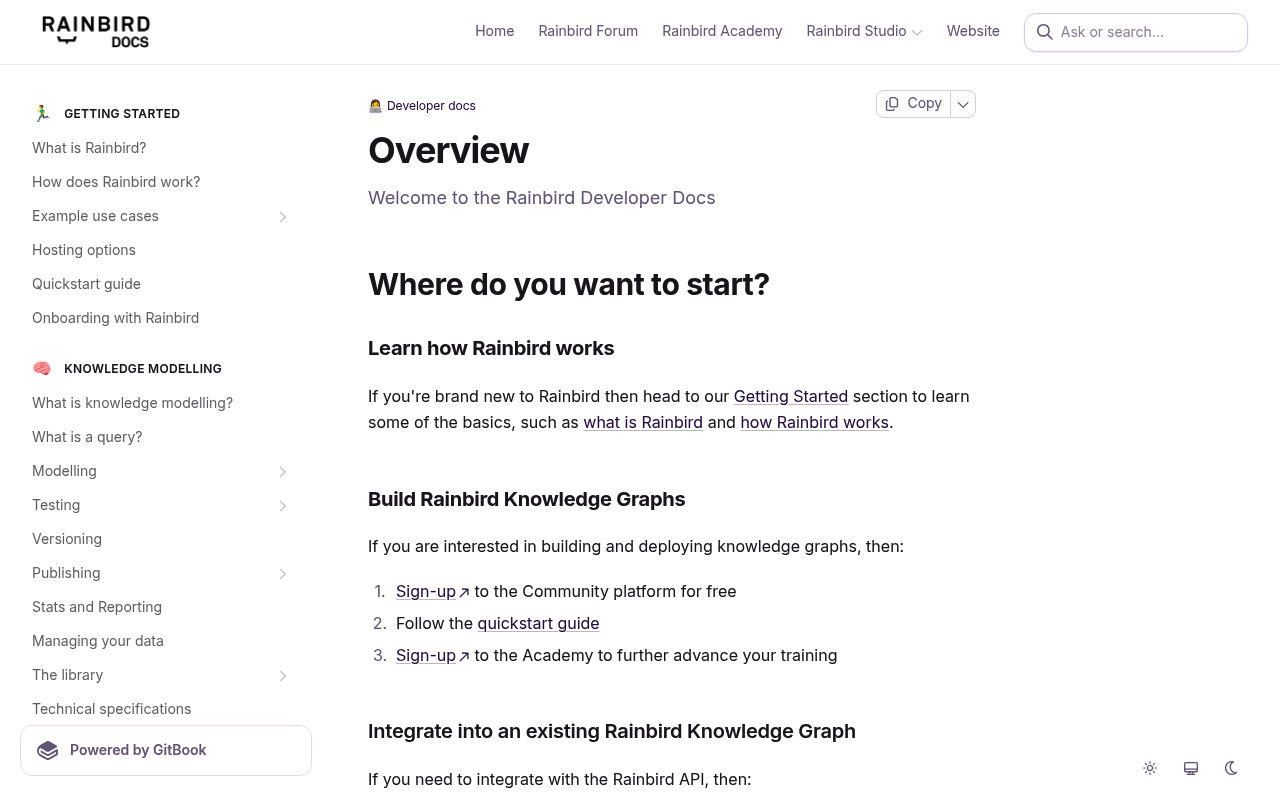Expand the Modelling section chevron
The height and width of the screenshot is (800, 1280).
tap(283, 472)
